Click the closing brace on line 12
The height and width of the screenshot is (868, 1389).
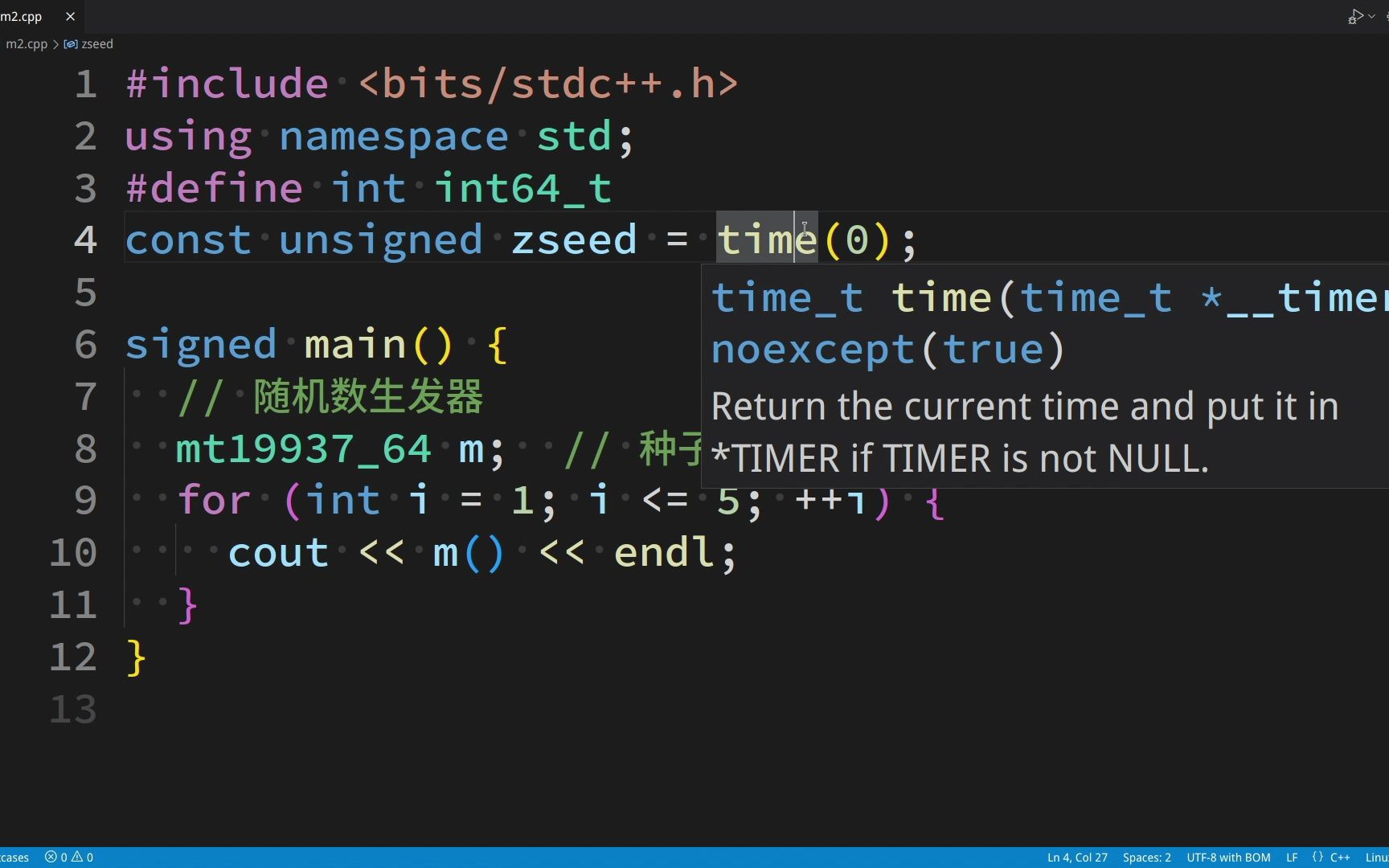(x=136, y=657)
